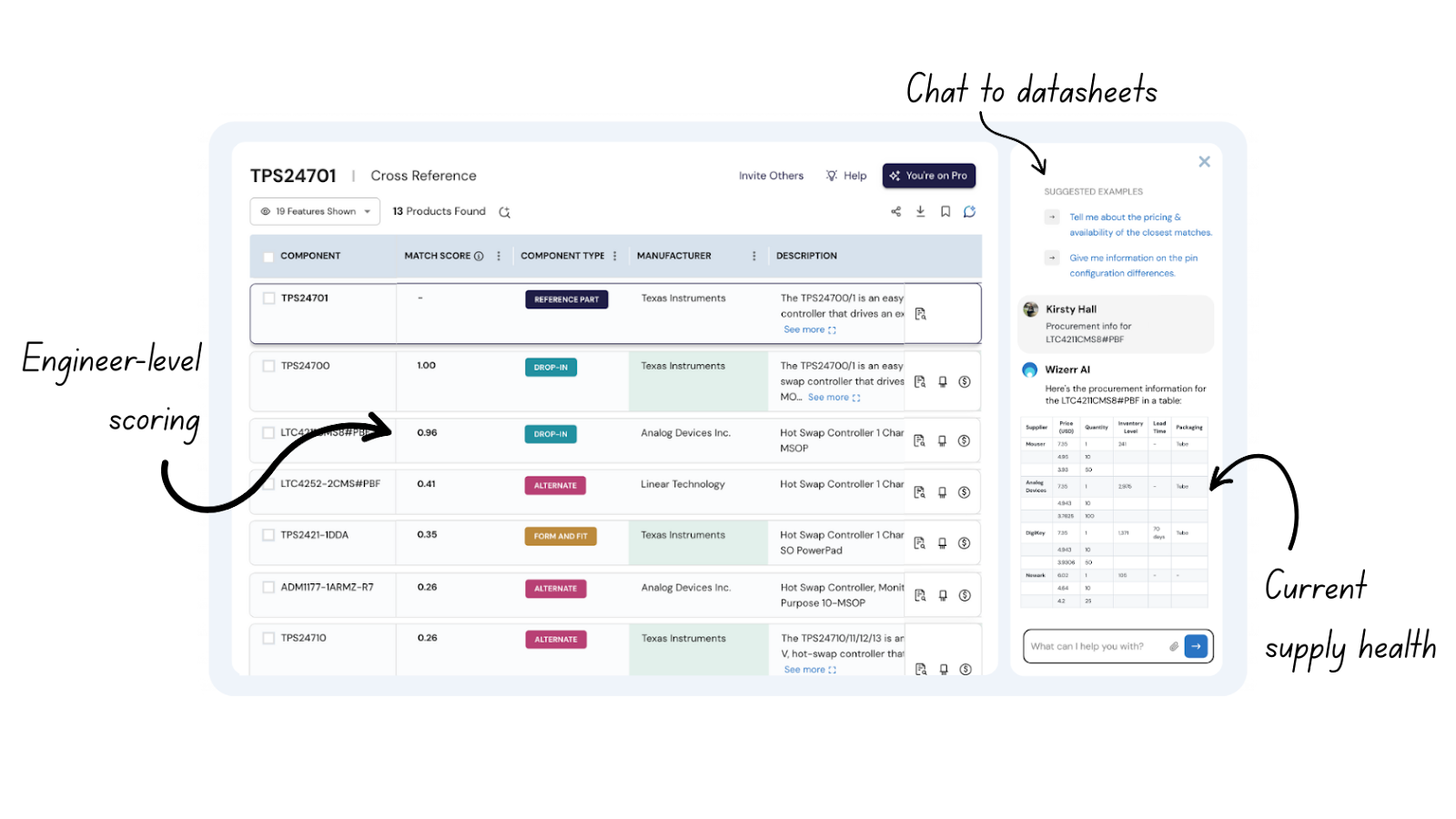The height and width of the screenshot is (819, 1456).
Task: Click ALTERNATE badge in LTC4252-2CMS#PBF row
Action: pos(555,485)
